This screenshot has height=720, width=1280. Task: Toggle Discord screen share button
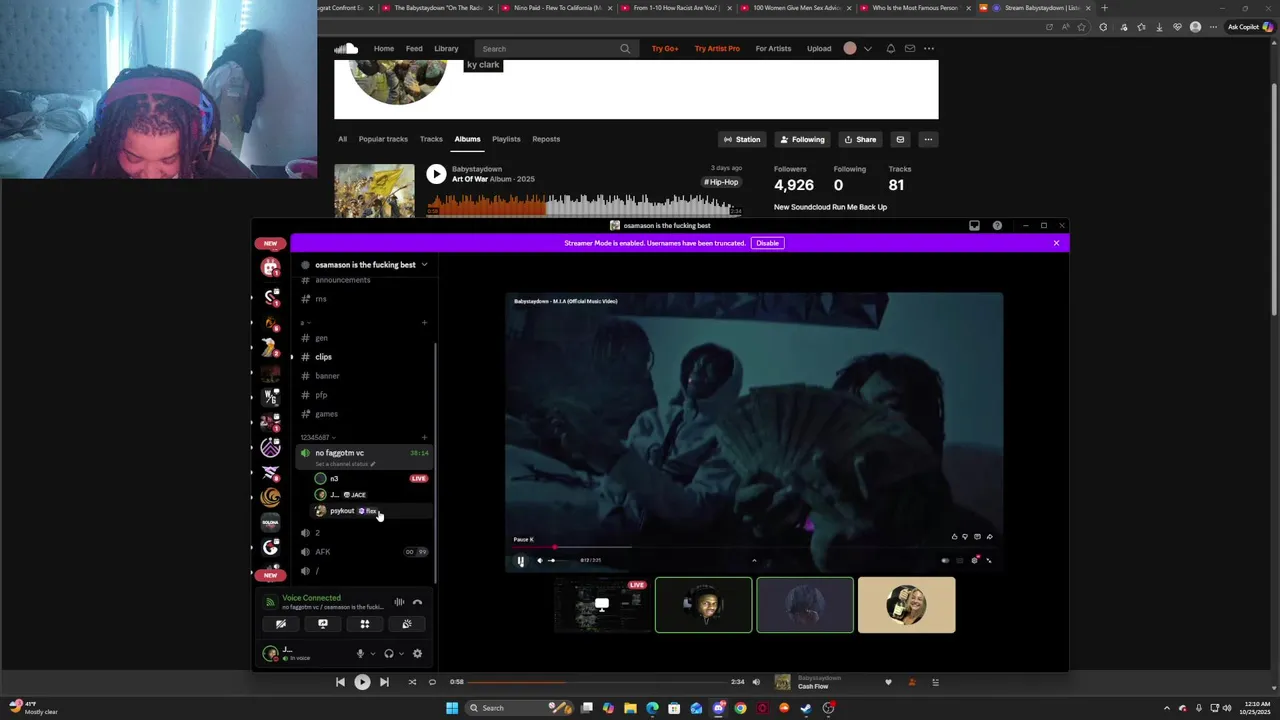pos(323,624)
